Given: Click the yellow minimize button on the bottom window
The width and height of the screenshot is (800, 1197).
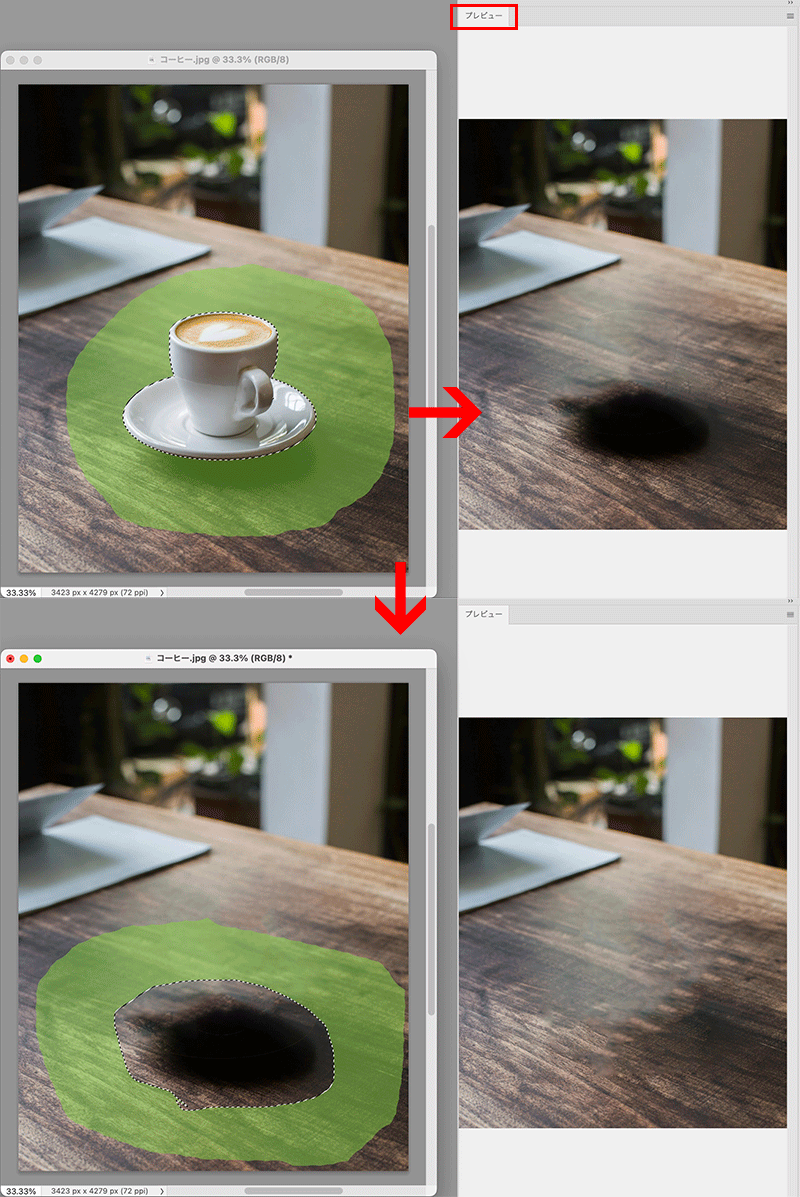Looking at the screenshot, I should pos(24,659).
